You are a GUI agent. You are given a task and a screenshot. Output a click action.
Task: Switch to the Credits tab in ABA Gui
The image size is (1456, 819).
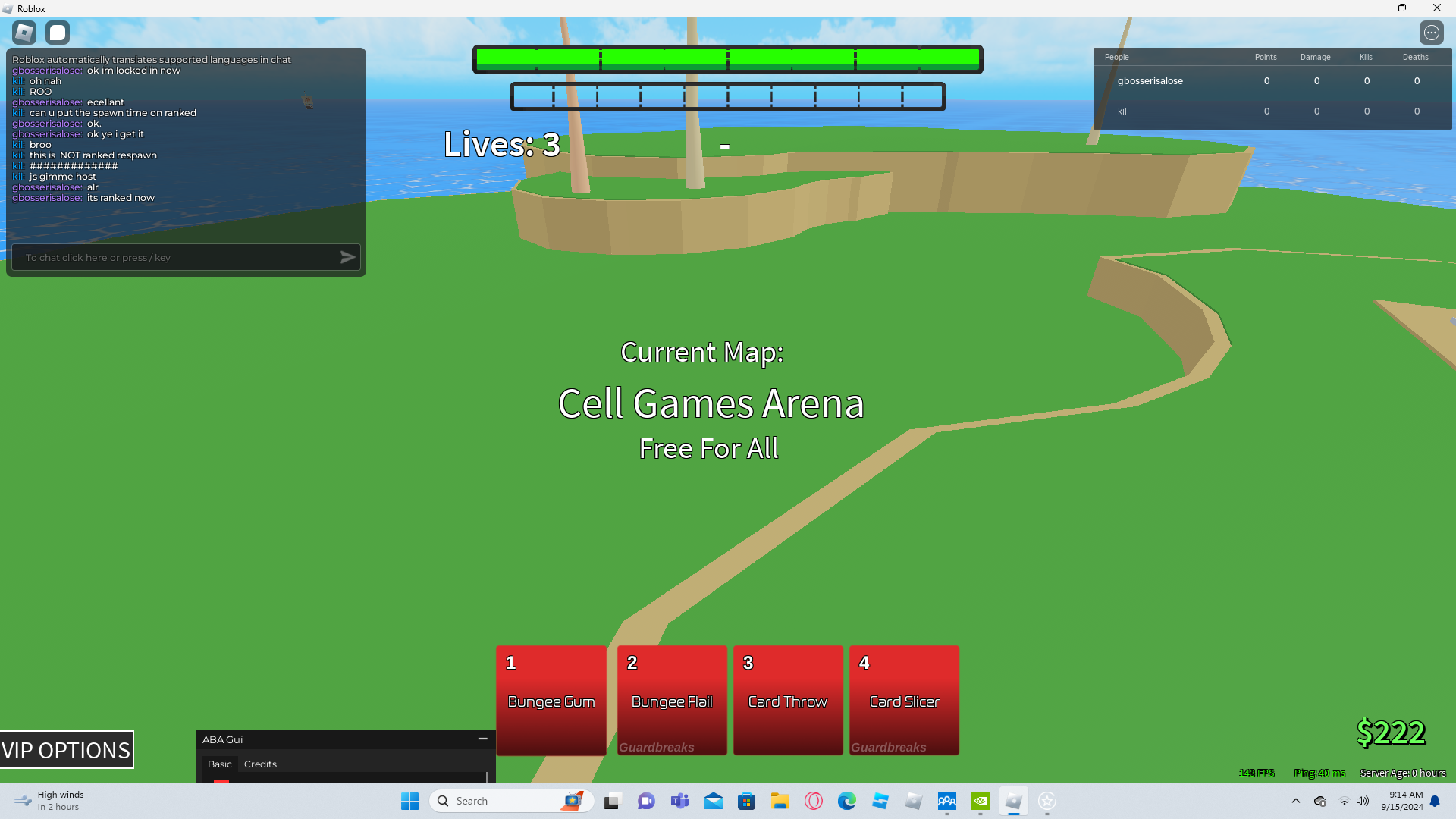click(260, 764)
